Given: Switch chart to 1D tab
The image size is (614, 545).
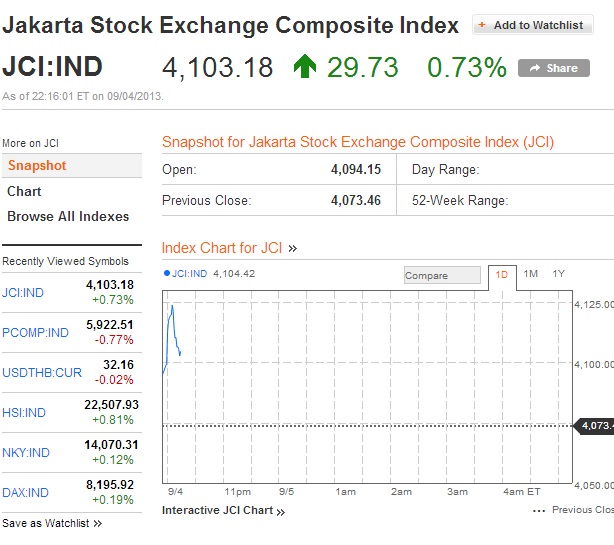Looking at the screenshot, I should (502, 274).
